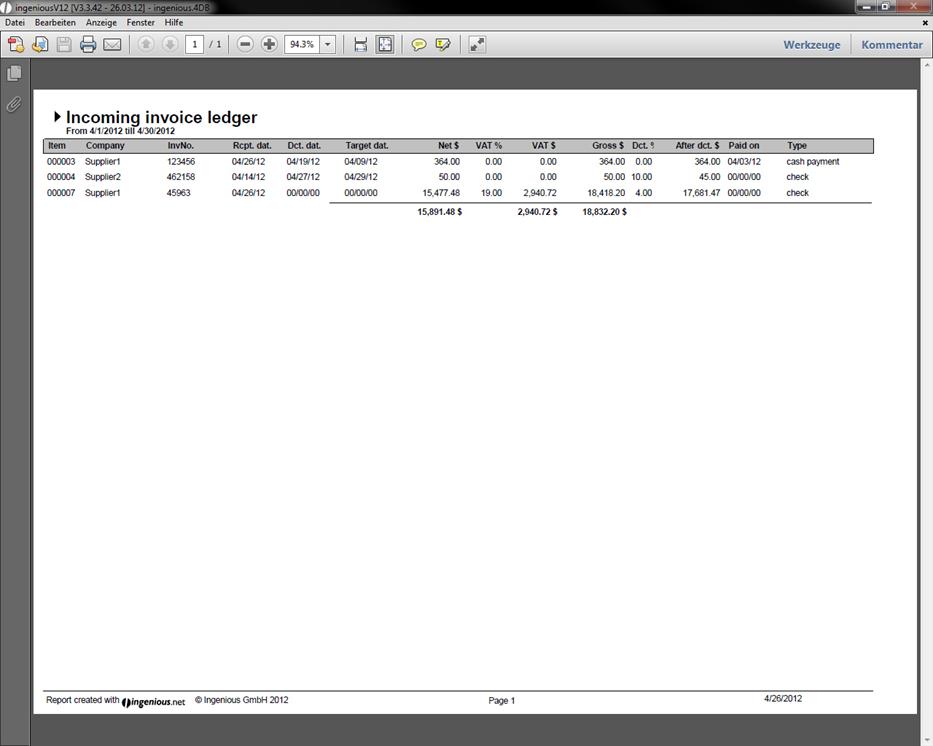Select the highlight text tool
The image size is (933, 746).
443,44
